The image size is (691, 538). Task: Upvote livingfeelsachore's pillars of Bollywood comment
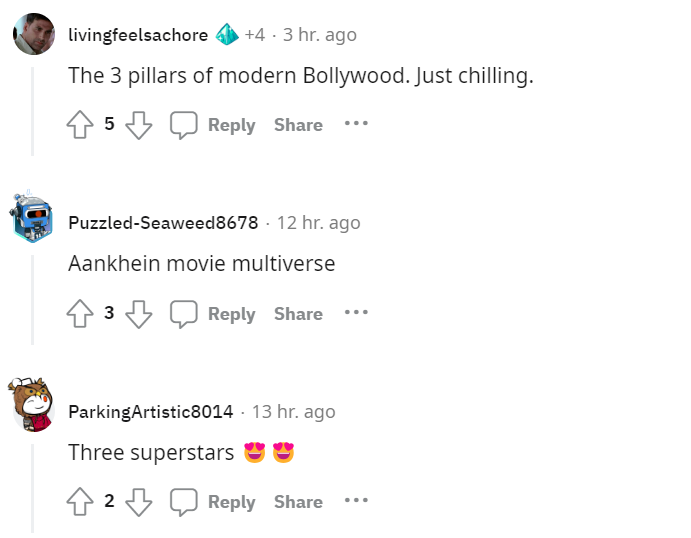[x=80, y=125]
